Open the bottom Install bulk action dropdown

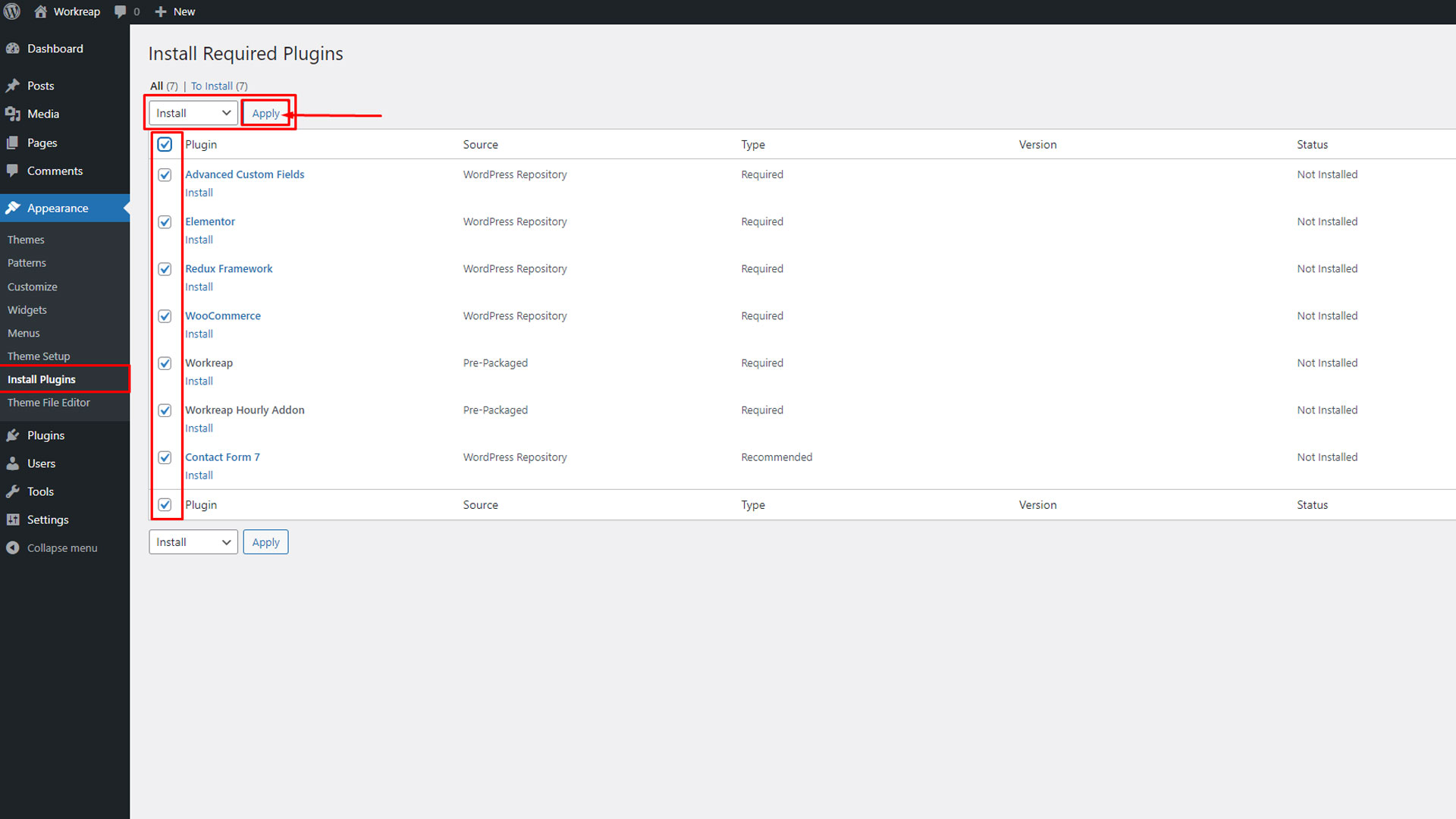[193, 542]
